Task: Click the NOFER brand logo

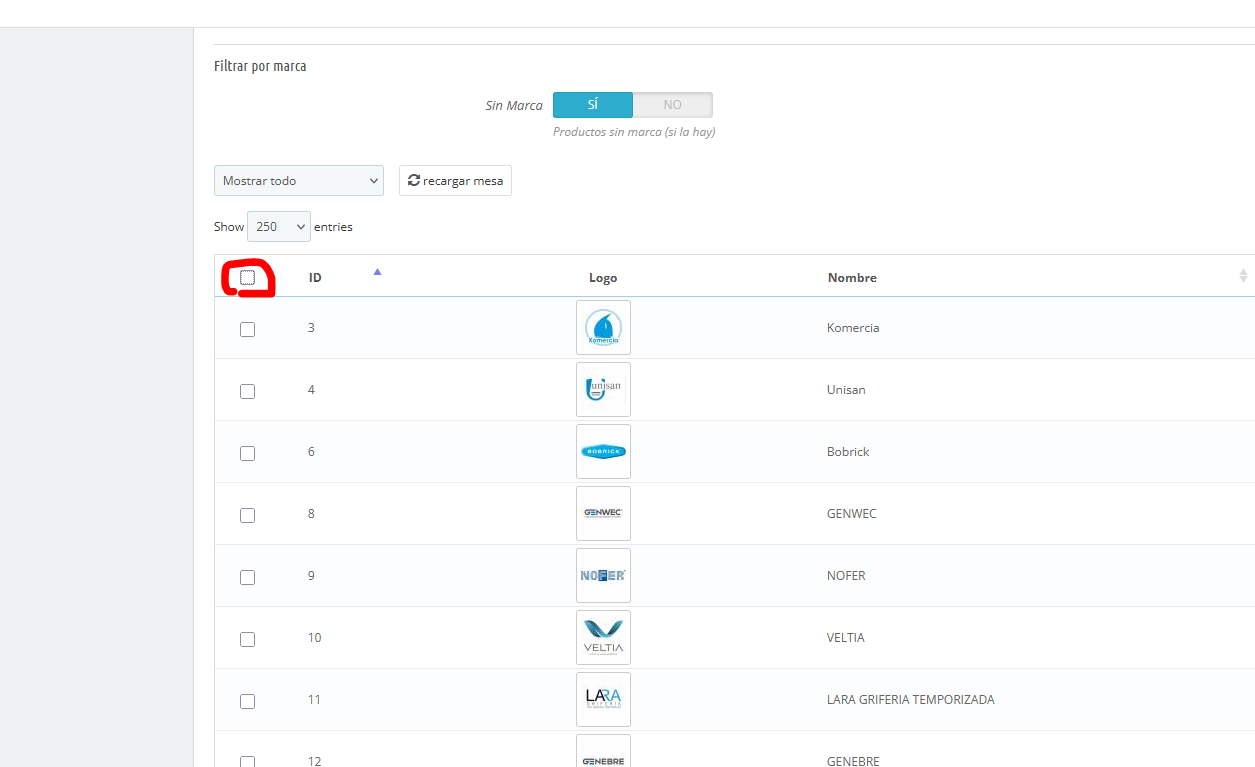Action: [603, 575]
